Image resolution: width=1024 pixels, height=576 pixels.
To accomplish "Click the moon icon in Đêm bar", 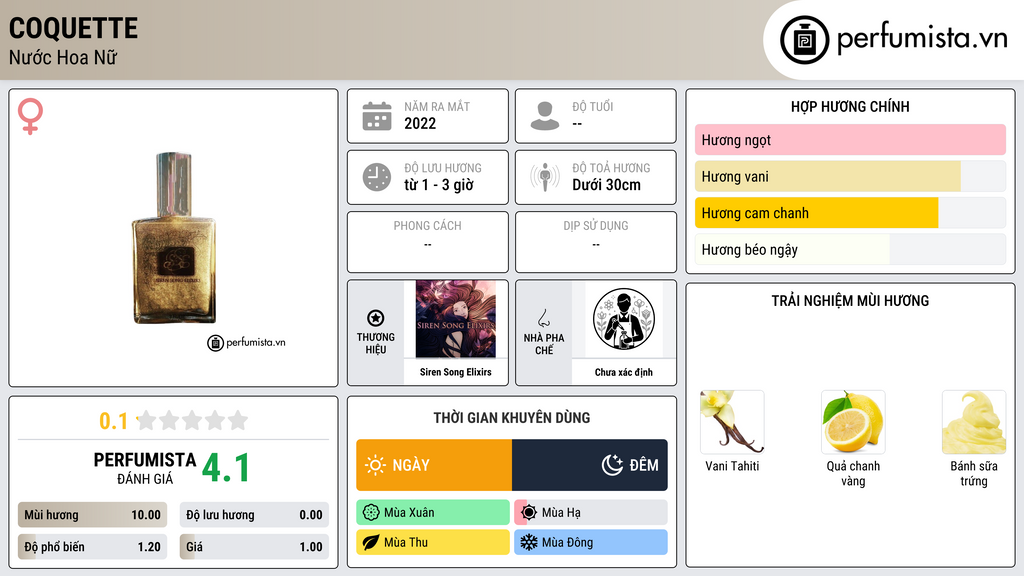I will [x=612, y=465].
